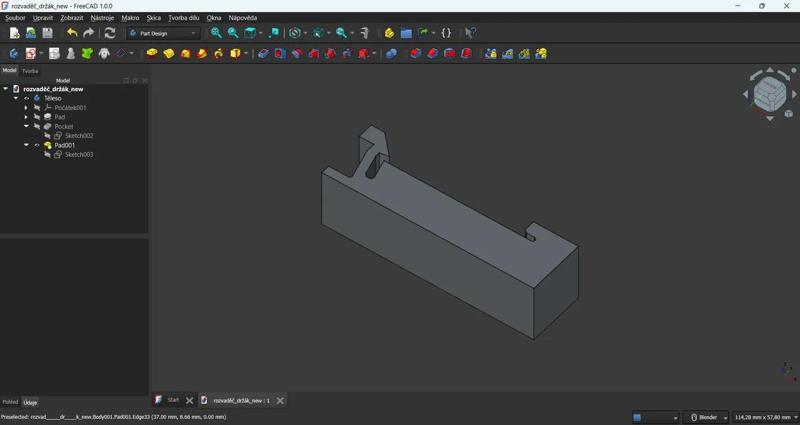This screenshot has width=800, height=425.
Task: Toggle visibility eye of Těleso body
Action: (27, 98)
